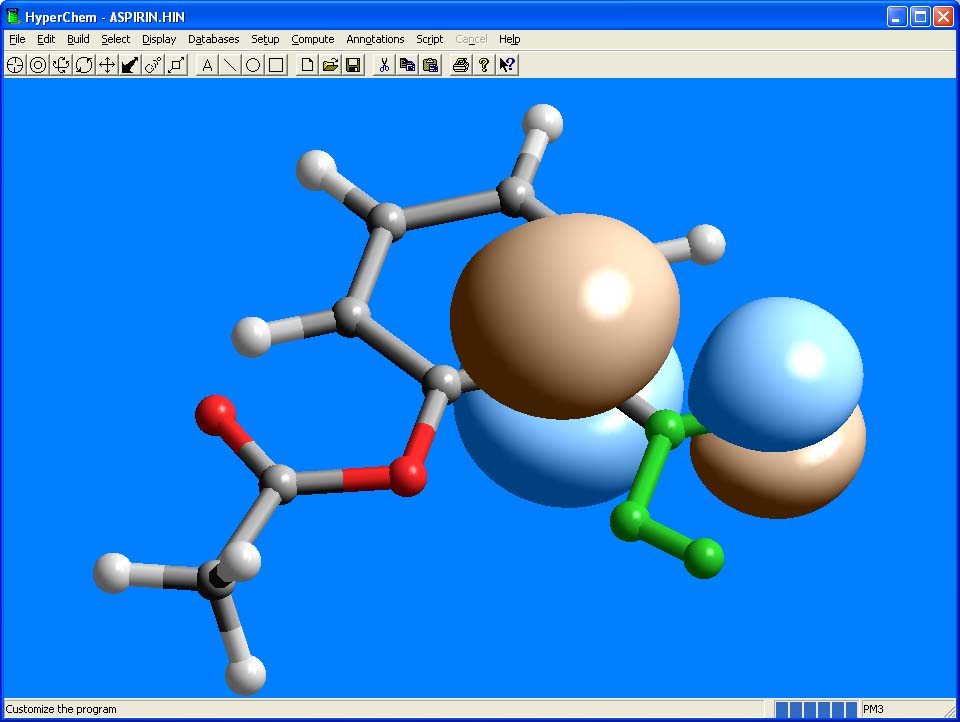
Task: Open the File menu
Action: point(17,39)
